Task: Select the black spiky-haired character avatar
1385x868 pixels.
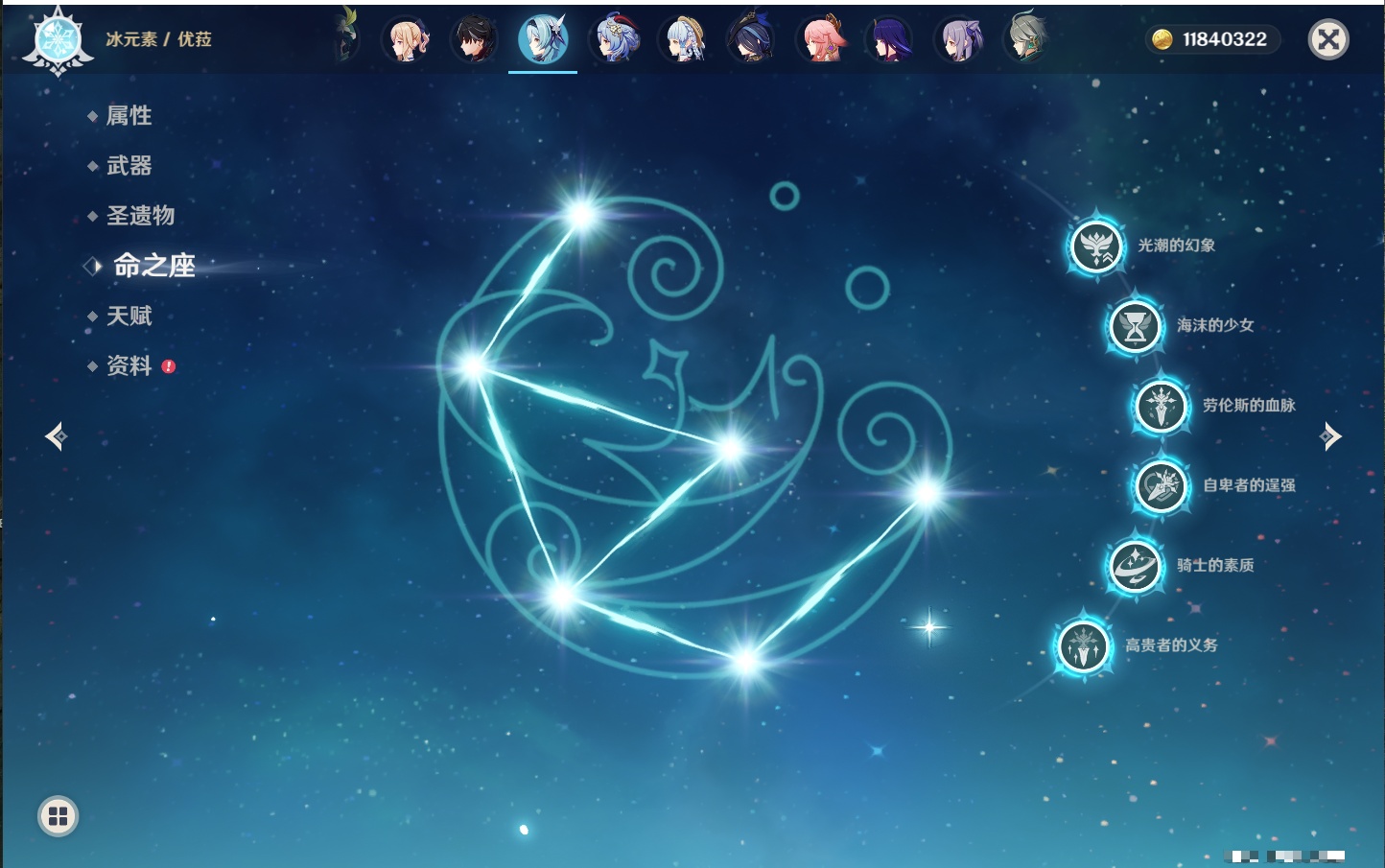Action: (x=475, y=39)
